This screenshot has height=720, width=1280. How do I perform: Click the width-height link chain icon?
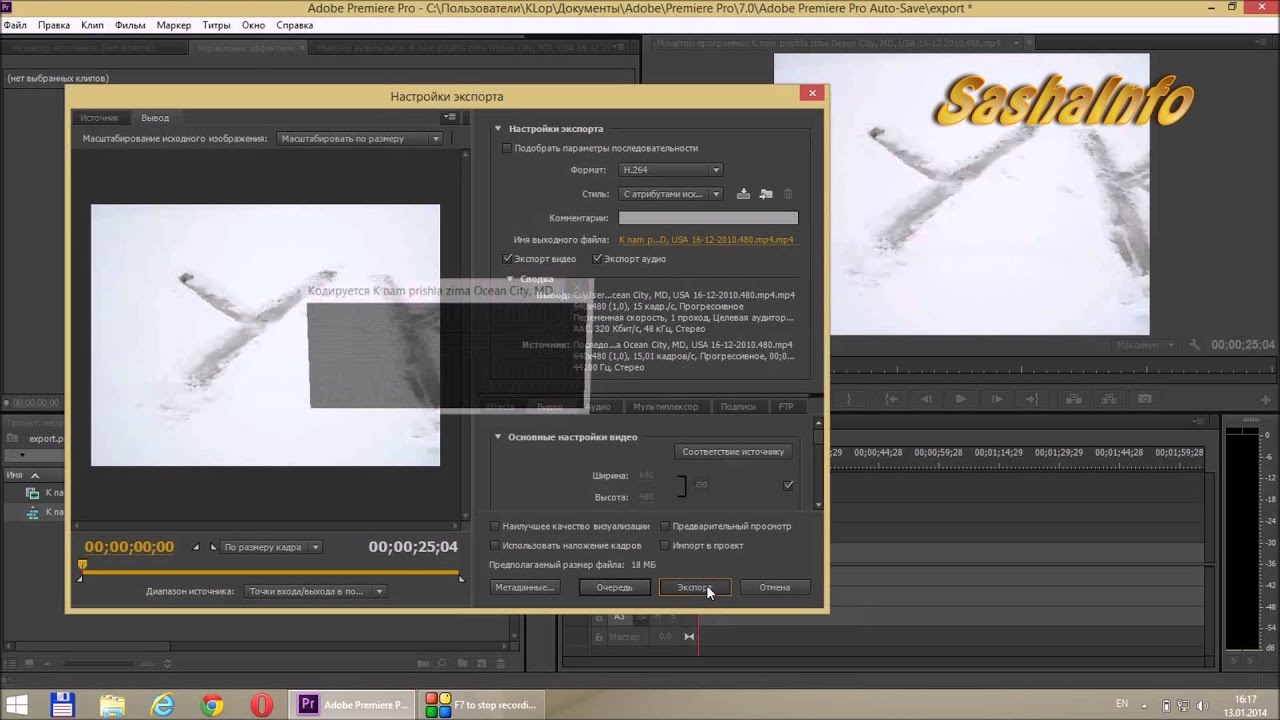tap(702, 485)
